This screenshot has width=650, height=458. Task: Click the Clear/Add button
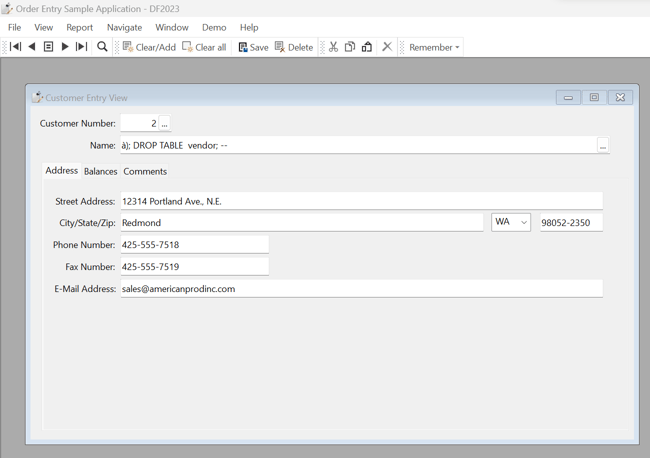[x=148, y=47]
